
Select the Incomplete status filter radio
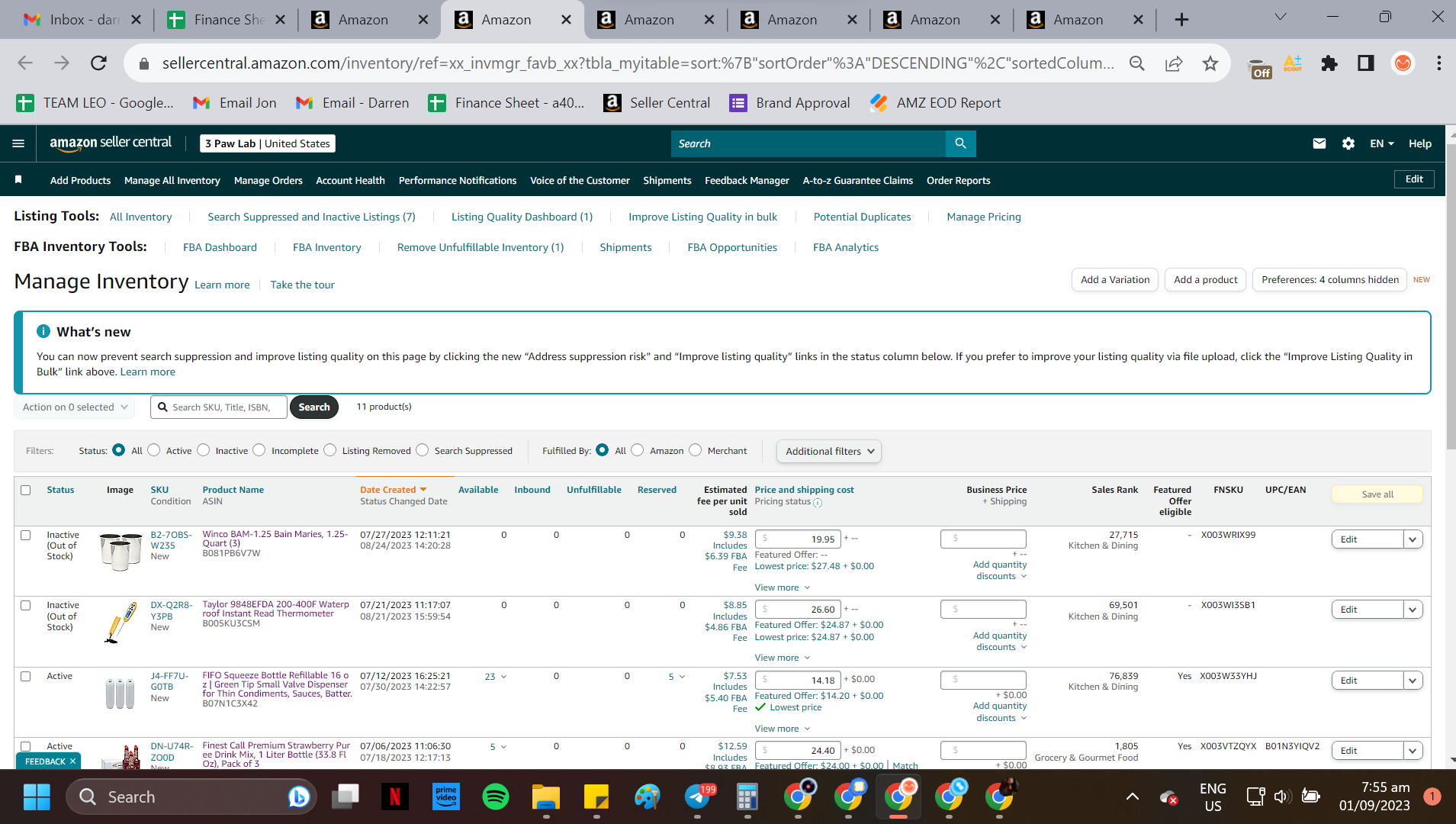coord(259,450)
